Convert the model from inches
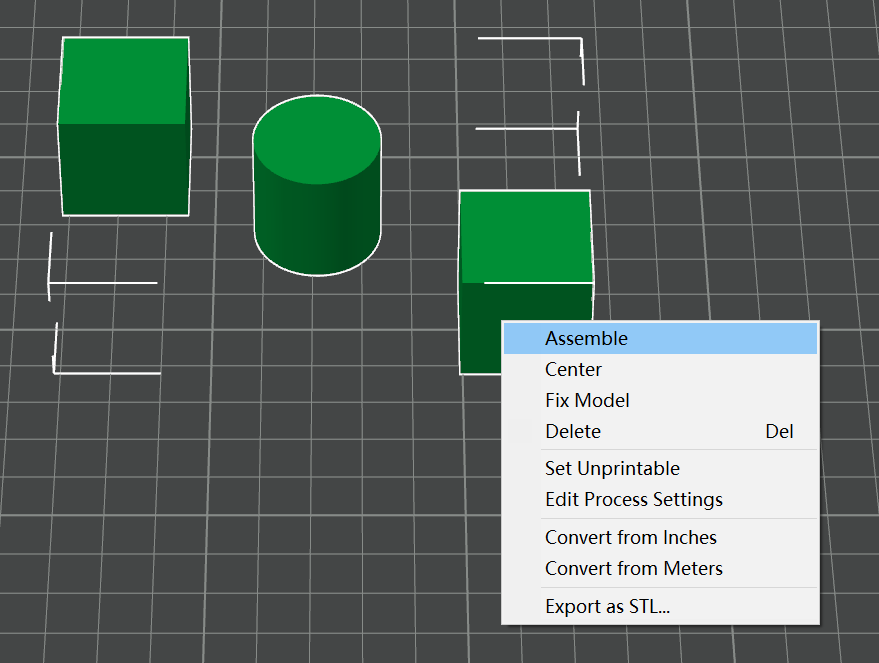The height and width of the screenshot is (663, 879). pos(630,537)
